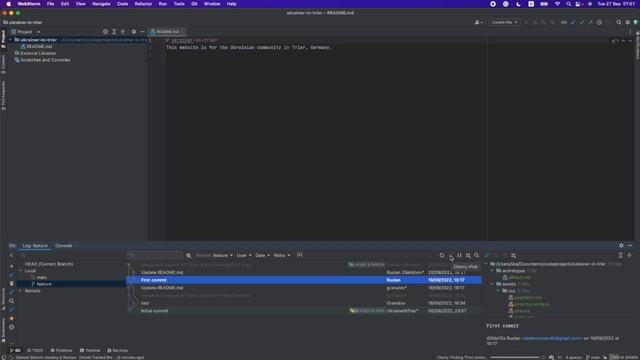
Task: Open the Branch: feature filter dropdown
Action: tap(214, 256)
